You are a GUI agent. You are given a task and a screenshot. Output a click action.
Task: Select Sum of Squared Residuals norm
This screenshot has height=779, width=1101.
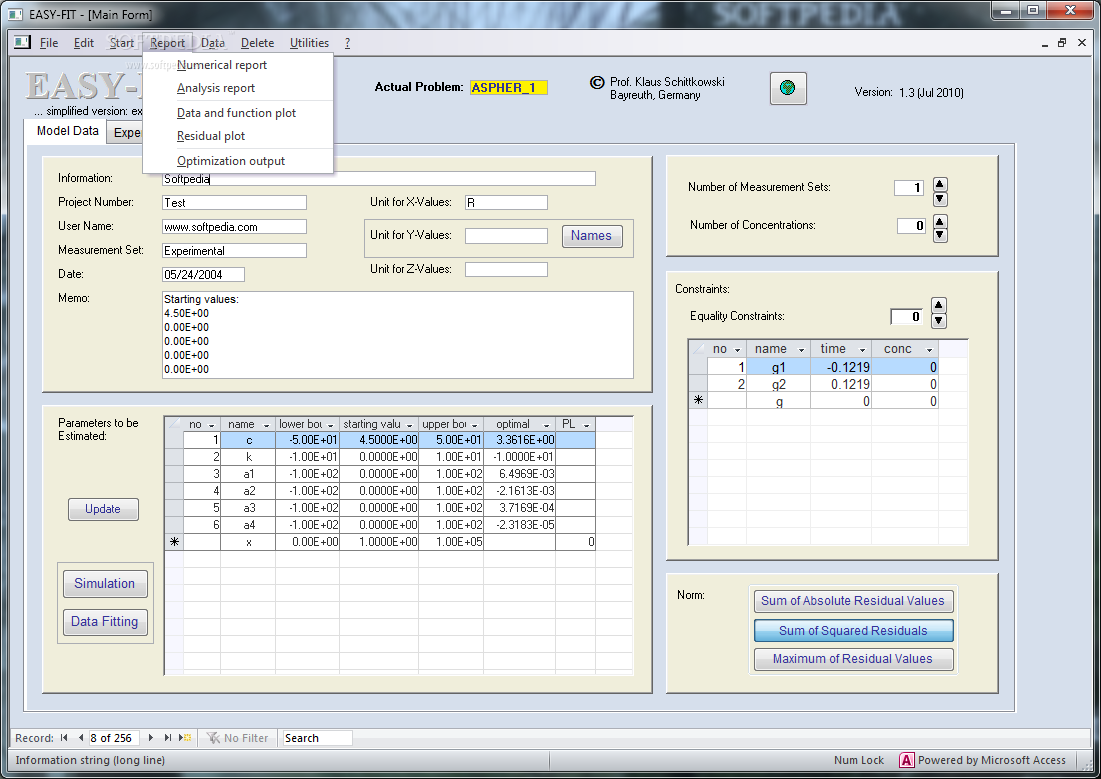point(853,631)
